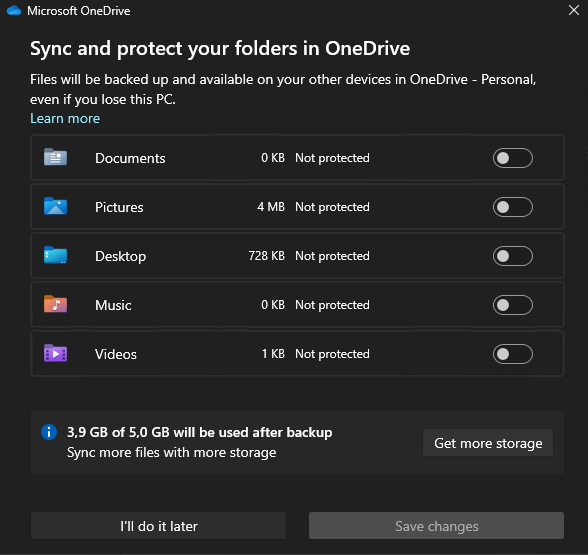
Task: Select the Desktop folder label
Action: pos(120,256)
